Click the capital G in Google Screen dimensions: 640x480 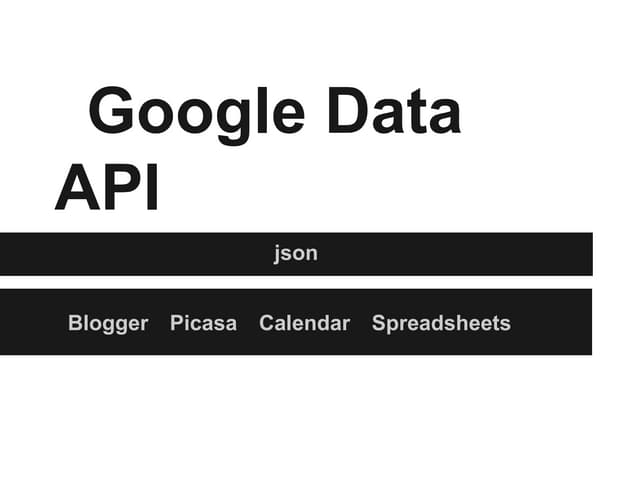113,112
